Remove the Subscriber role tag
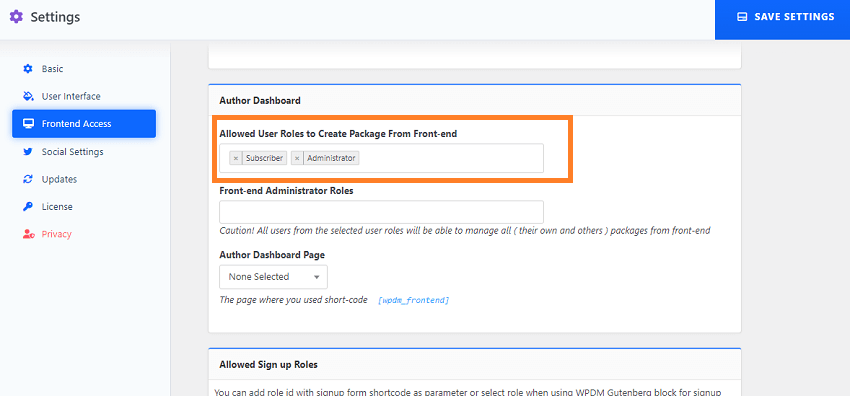The image size is (850, 396). tap(235, 158)
